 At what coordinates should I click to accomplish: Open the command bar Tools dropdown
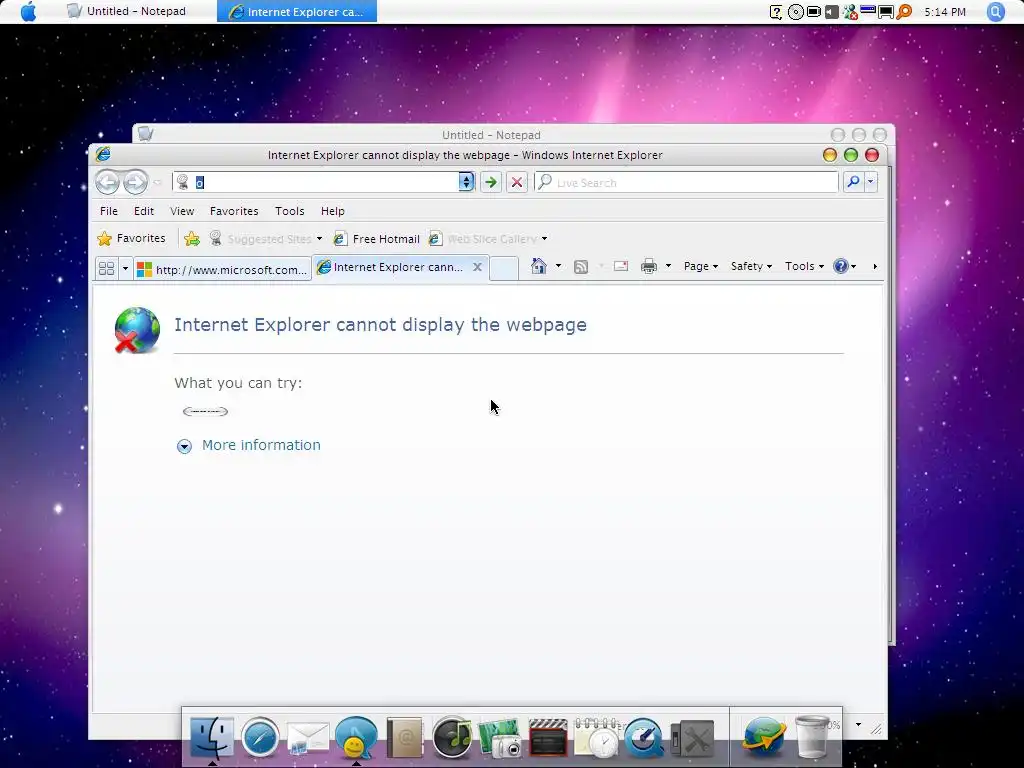pyautogui.click(x=804, y=266)
